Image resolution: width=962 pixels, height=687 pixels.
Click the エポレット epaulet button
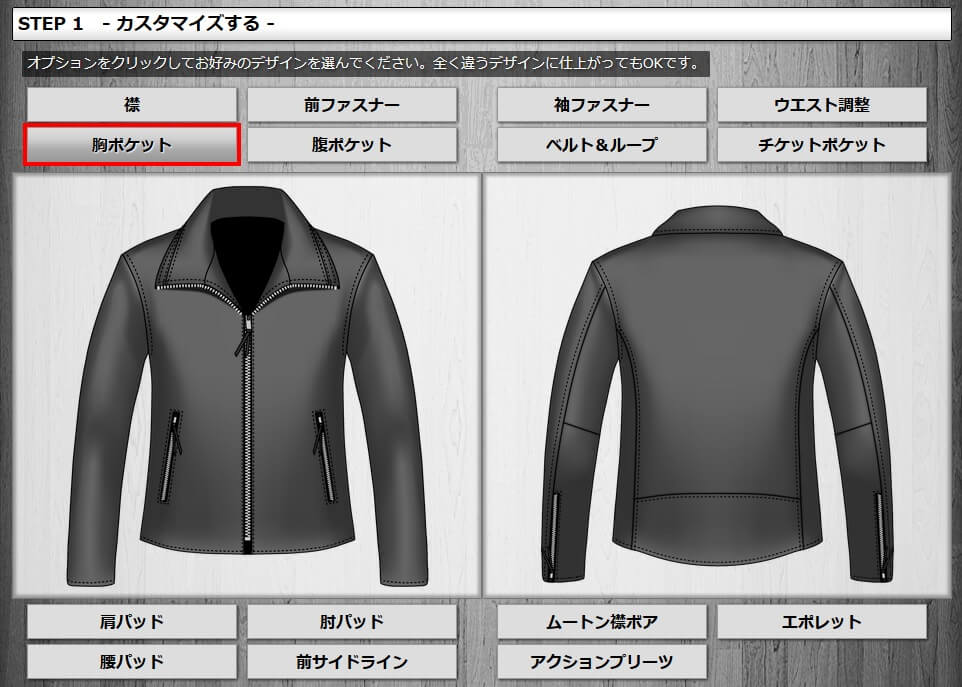[822, 622]
